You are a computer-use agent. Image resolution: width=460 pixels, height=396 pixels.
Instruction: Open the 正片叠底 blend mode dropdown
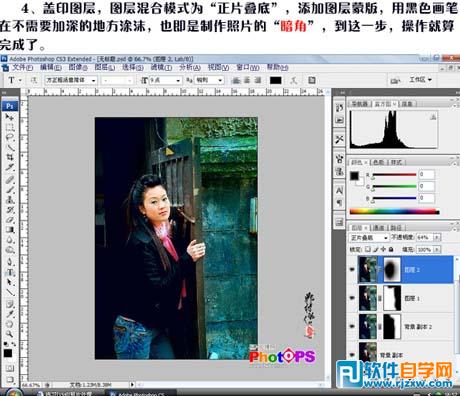pyautogui.click(x=369, y=238)
